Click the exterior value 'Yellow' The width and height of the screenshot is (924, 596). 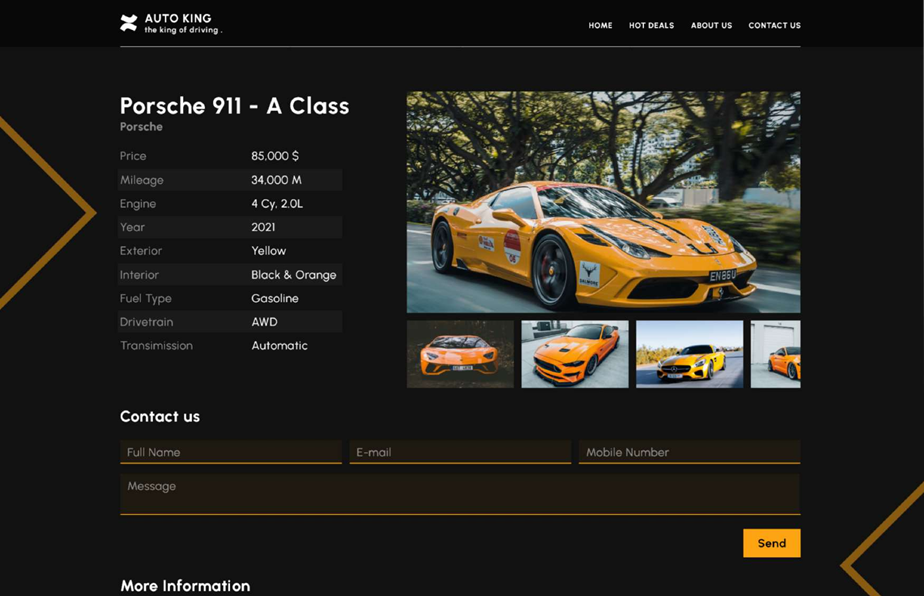(268, 251)
